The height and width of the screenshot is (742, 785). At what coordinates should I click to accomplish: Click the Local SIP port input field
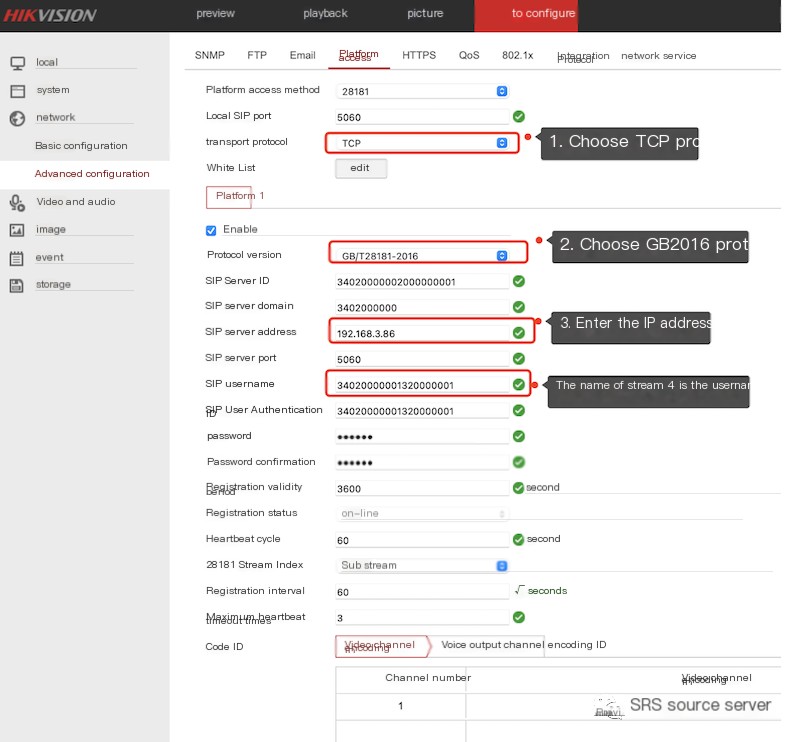click(x=422, y=117)
